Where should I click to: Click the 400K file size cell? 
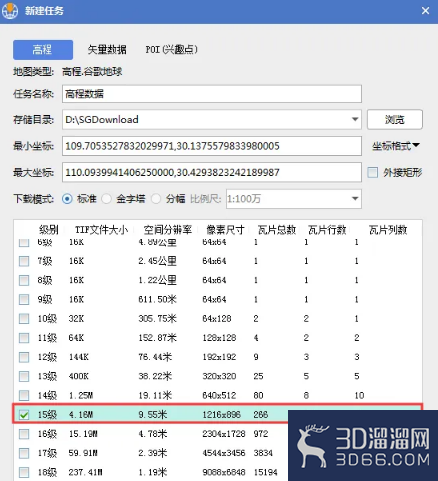[79, 376]
